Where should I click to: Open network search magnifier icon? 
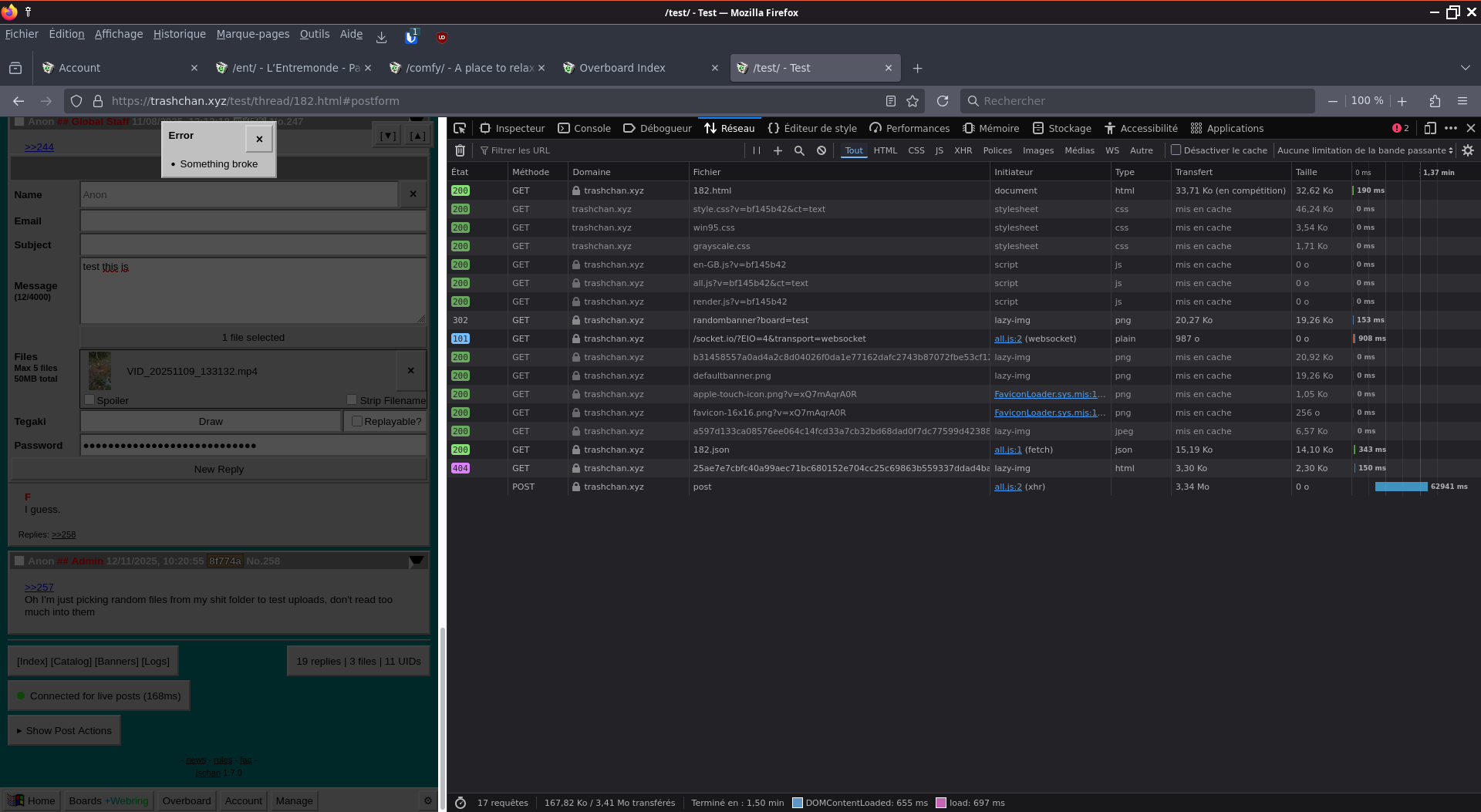pos(799,150)
